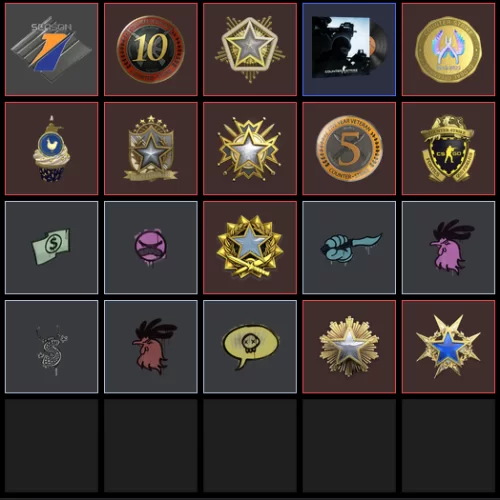Select the red rooster graffiti

coord(151,347)
